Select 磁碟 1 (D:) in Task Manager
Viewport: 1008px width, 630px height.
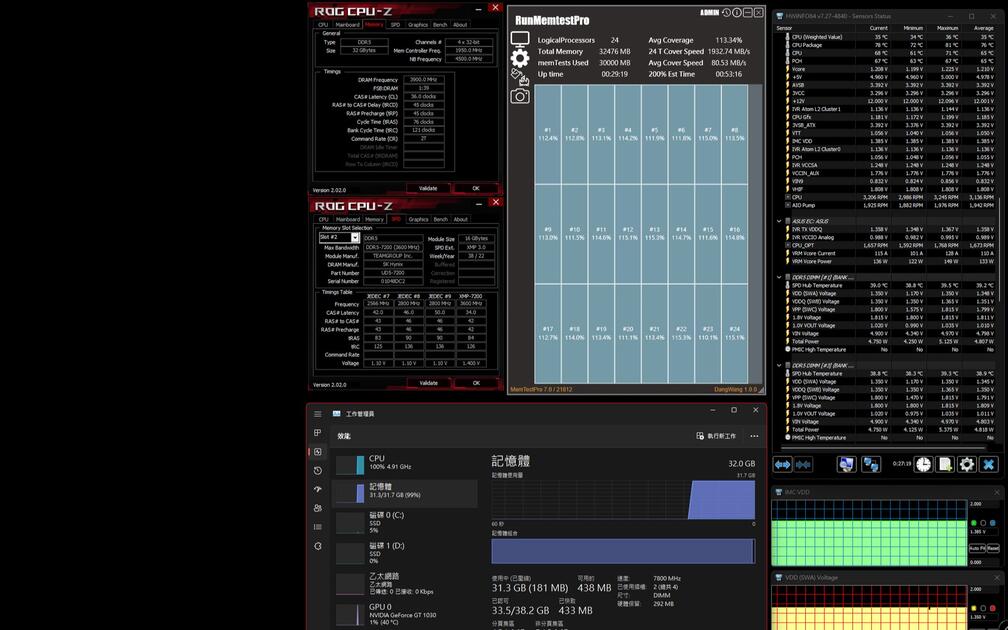(405, 553)
